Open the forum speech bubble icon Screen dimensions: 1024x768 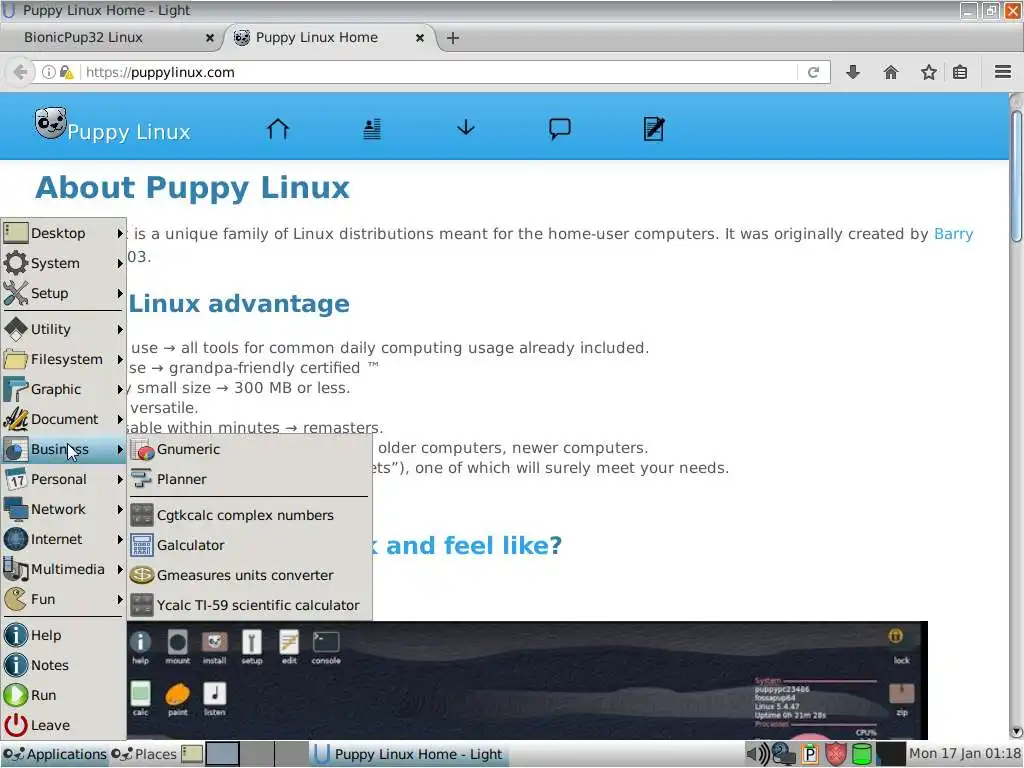click(x=560, y=129)
